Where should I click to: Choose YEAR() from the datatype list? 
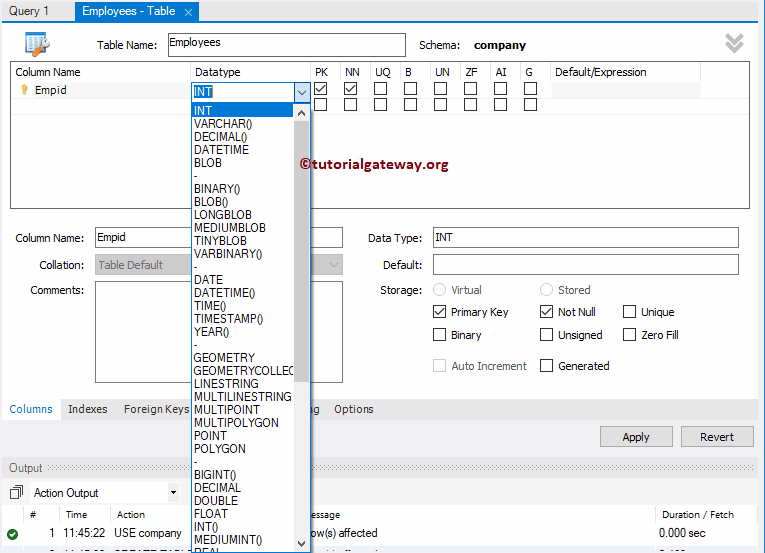click(x=211, y=332)
